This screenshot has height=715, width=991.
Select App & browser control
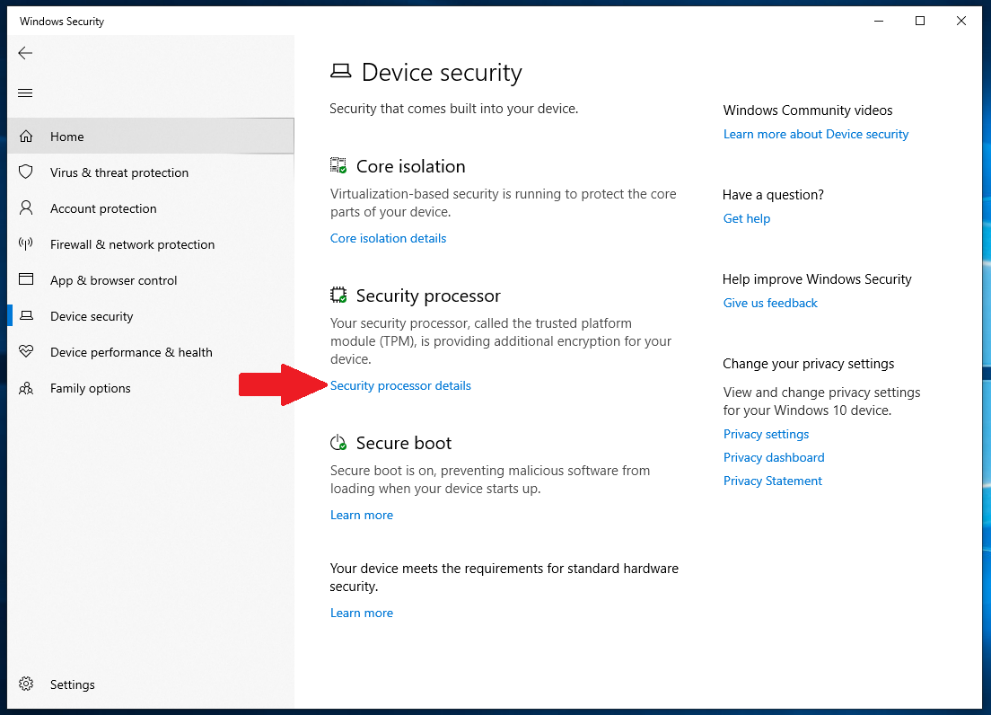click(150, 280)
